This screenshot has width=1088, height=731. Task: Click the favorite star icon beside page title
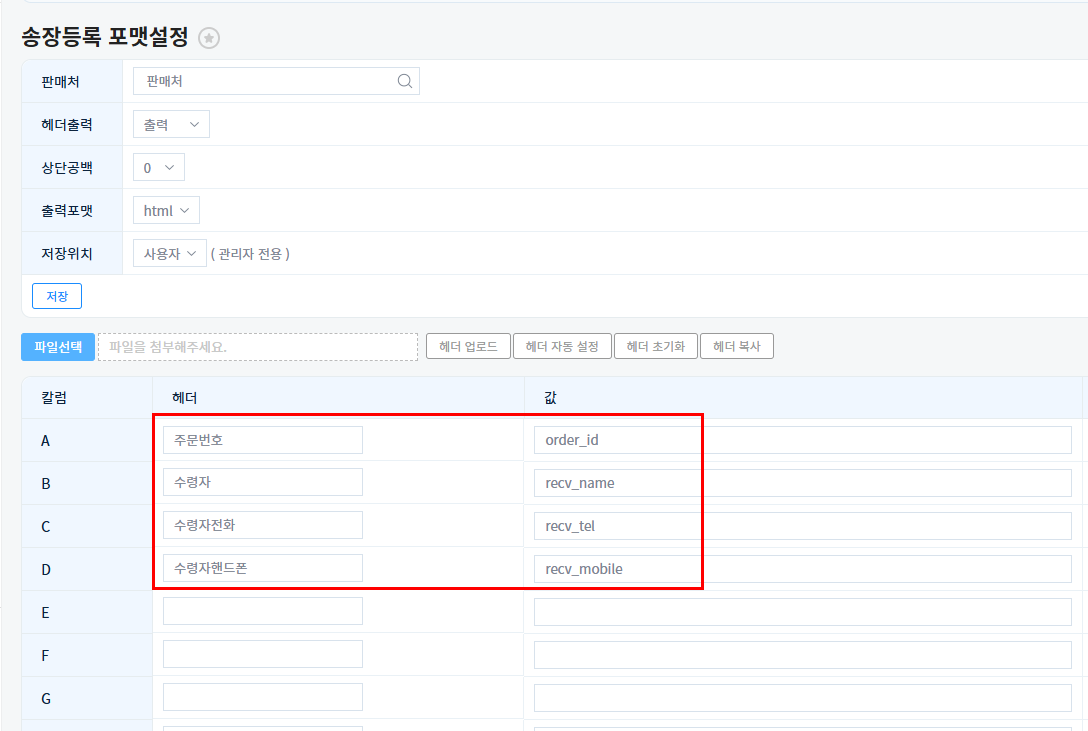pyautogui.click(x=209, y=38)
